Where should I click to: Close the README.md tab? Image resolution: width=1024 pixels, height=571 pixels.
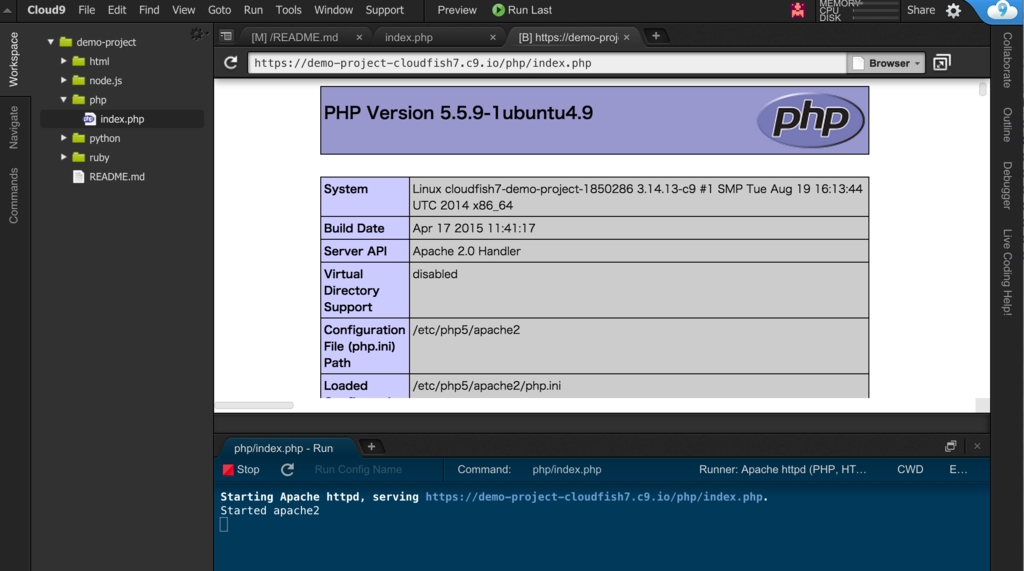pos(359,37)
